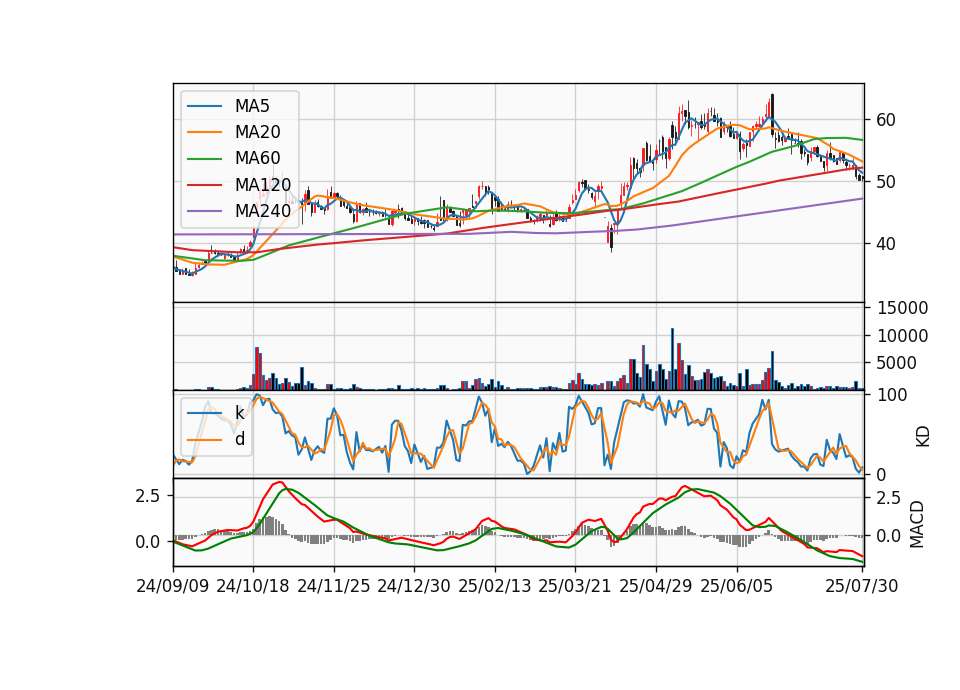Click the date label 25/06/05
This screenshot has width=960, height=690.
click(x=737, y=586)
